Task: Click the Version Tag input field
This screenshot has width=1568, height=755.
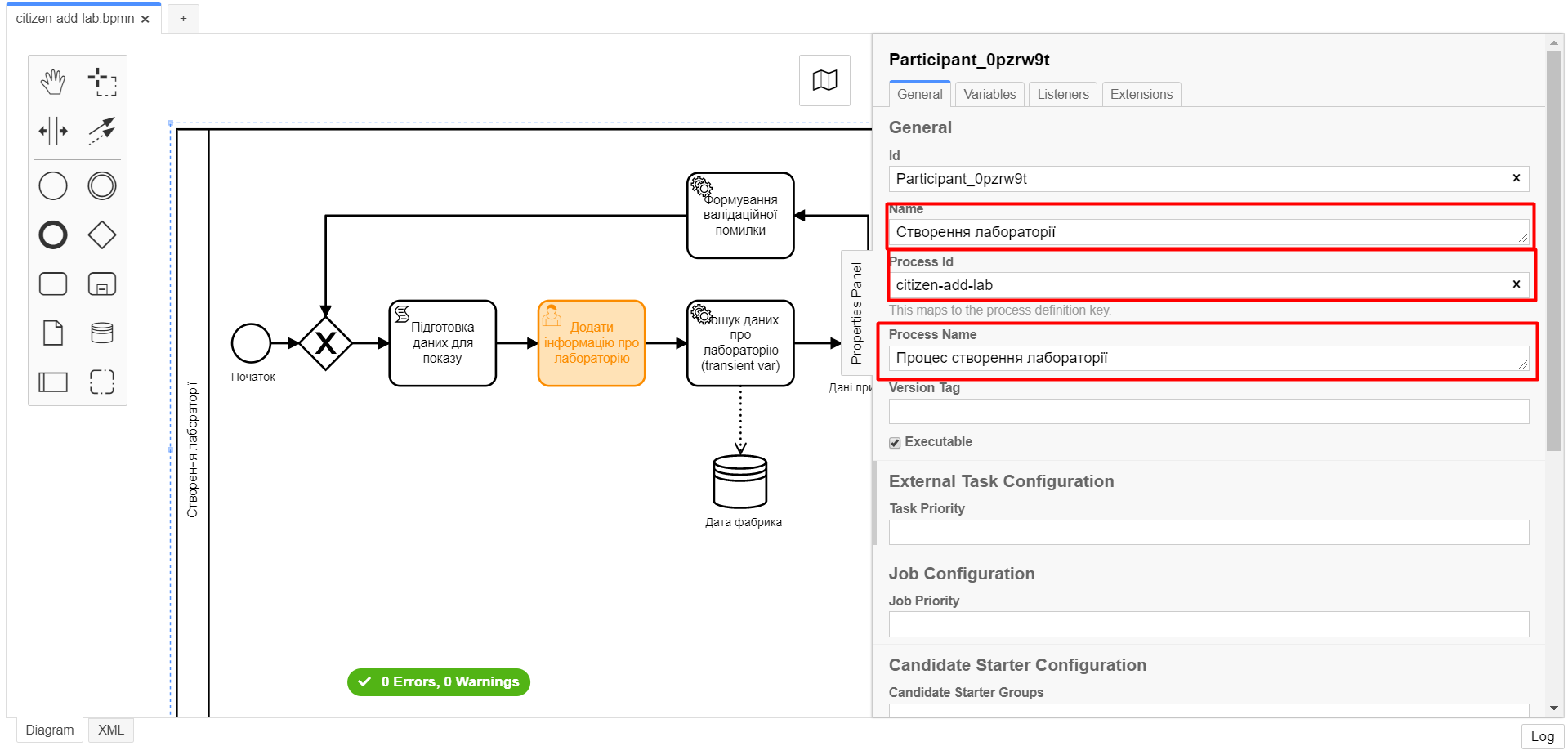Action: [x=1208, y=411]
